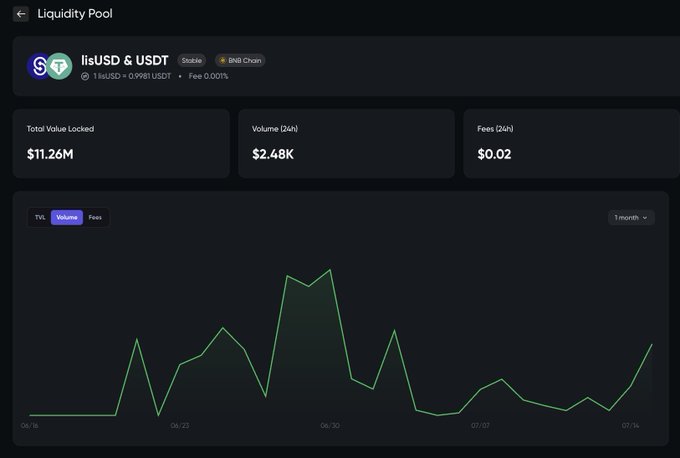Image resolution: width=680 pixels, height=458 pixels.
Task: Click the $2.48K volume value
Action: (x=273, y=154)
